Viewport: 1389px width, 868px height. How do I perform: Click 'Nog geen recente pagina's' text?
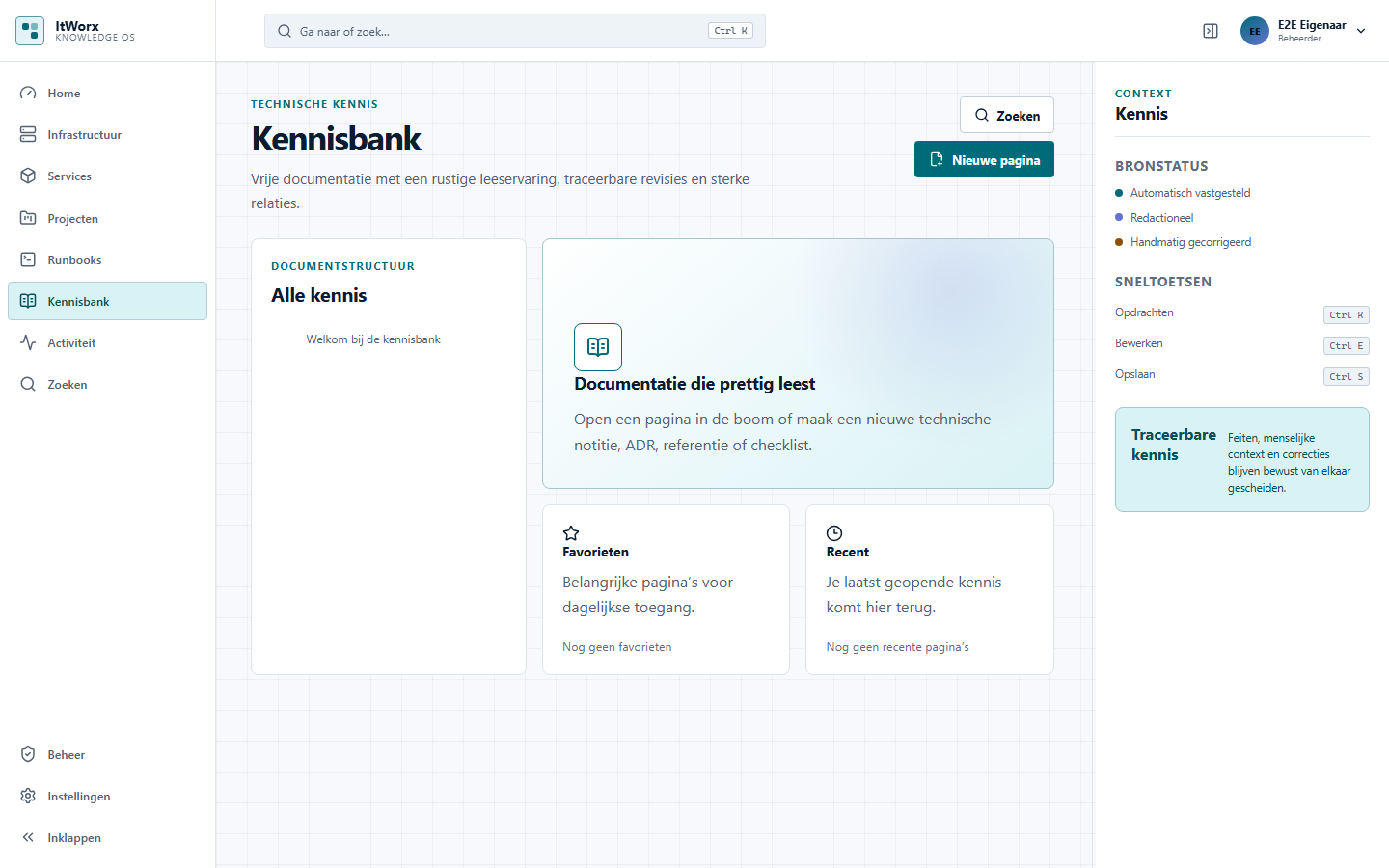pyautogui.click(x=898, y=647)
